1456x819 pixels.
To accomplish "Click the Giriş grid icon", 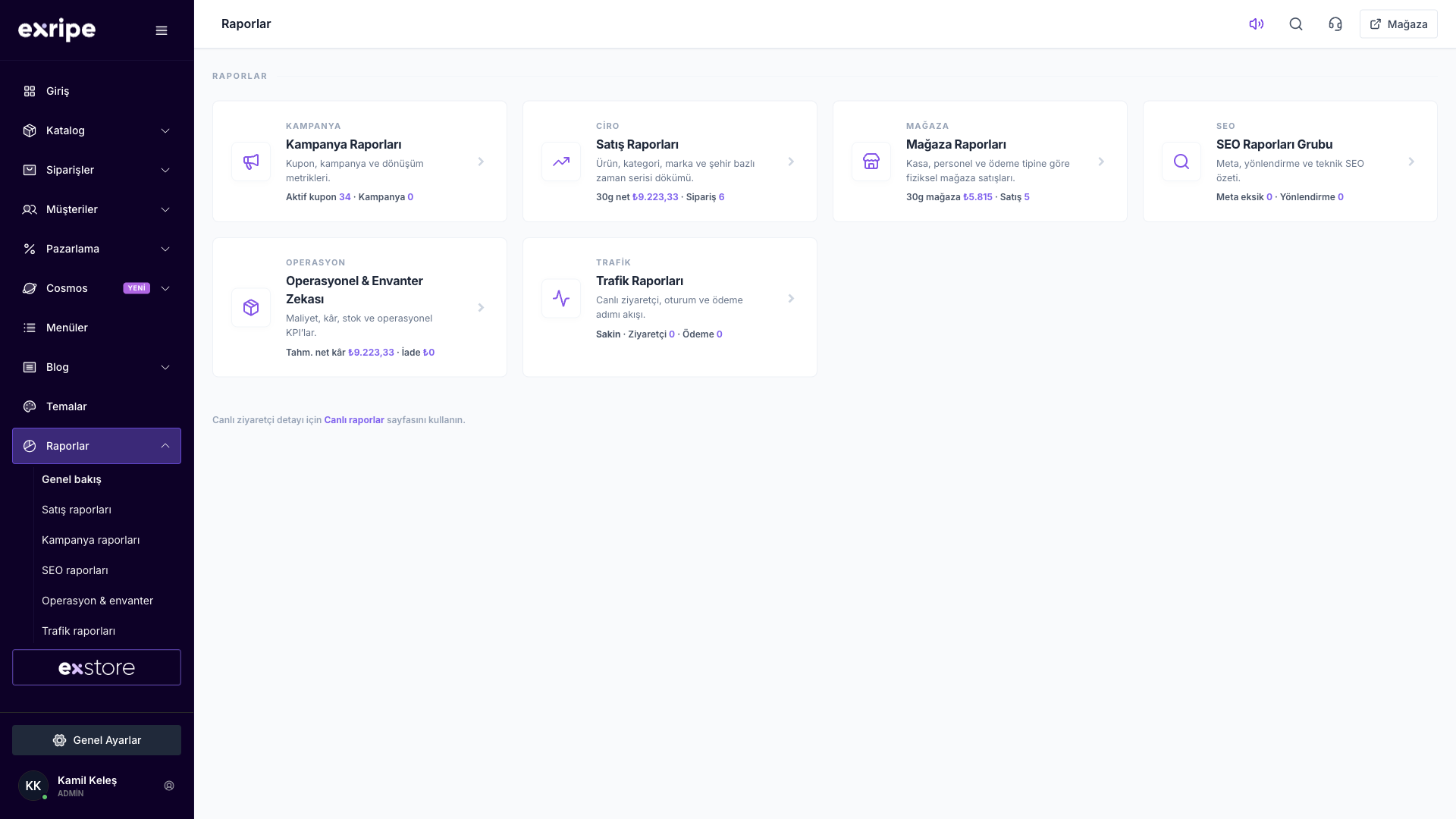I will [x=30, y=91].
